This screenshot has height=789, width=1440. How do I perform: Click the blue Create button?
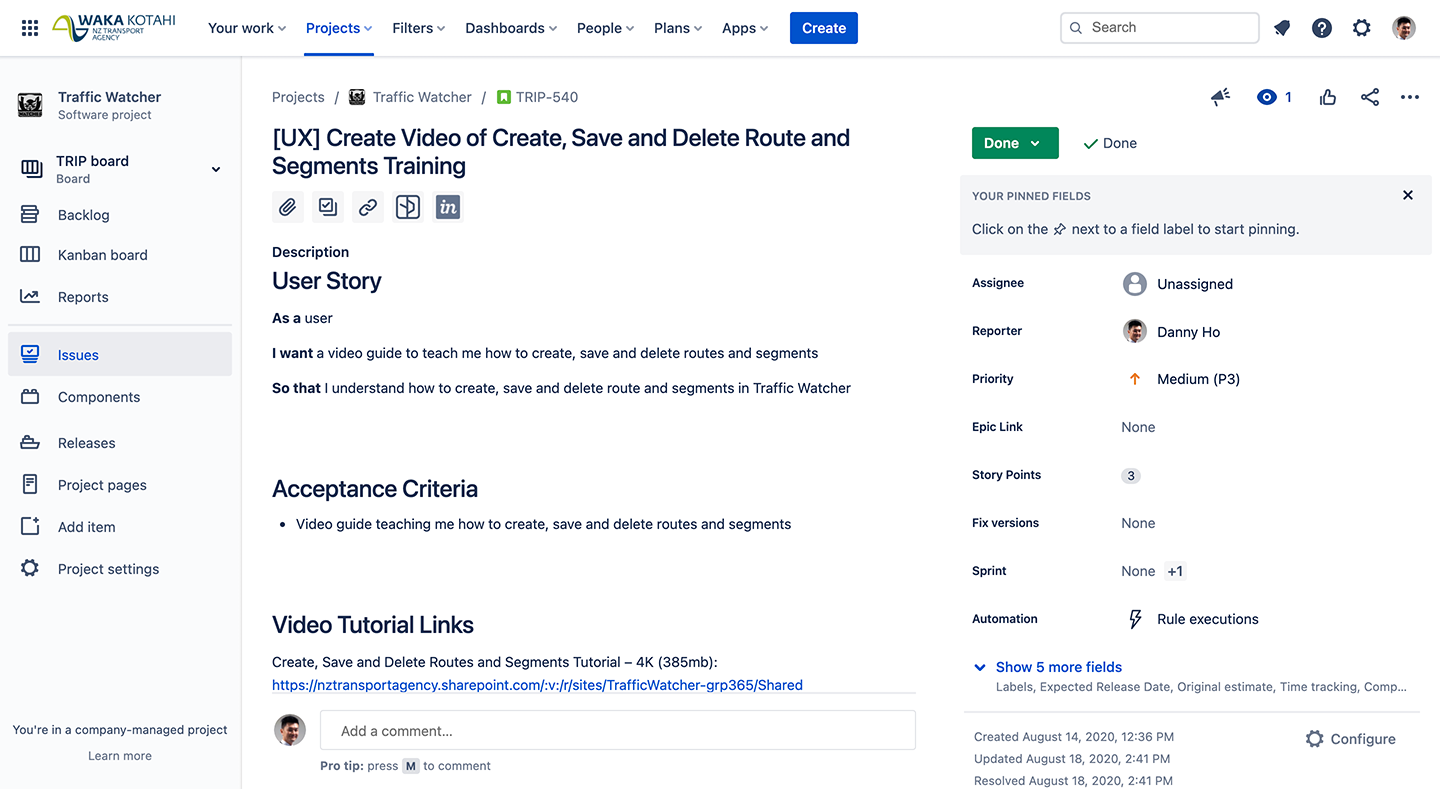point(824,28)
